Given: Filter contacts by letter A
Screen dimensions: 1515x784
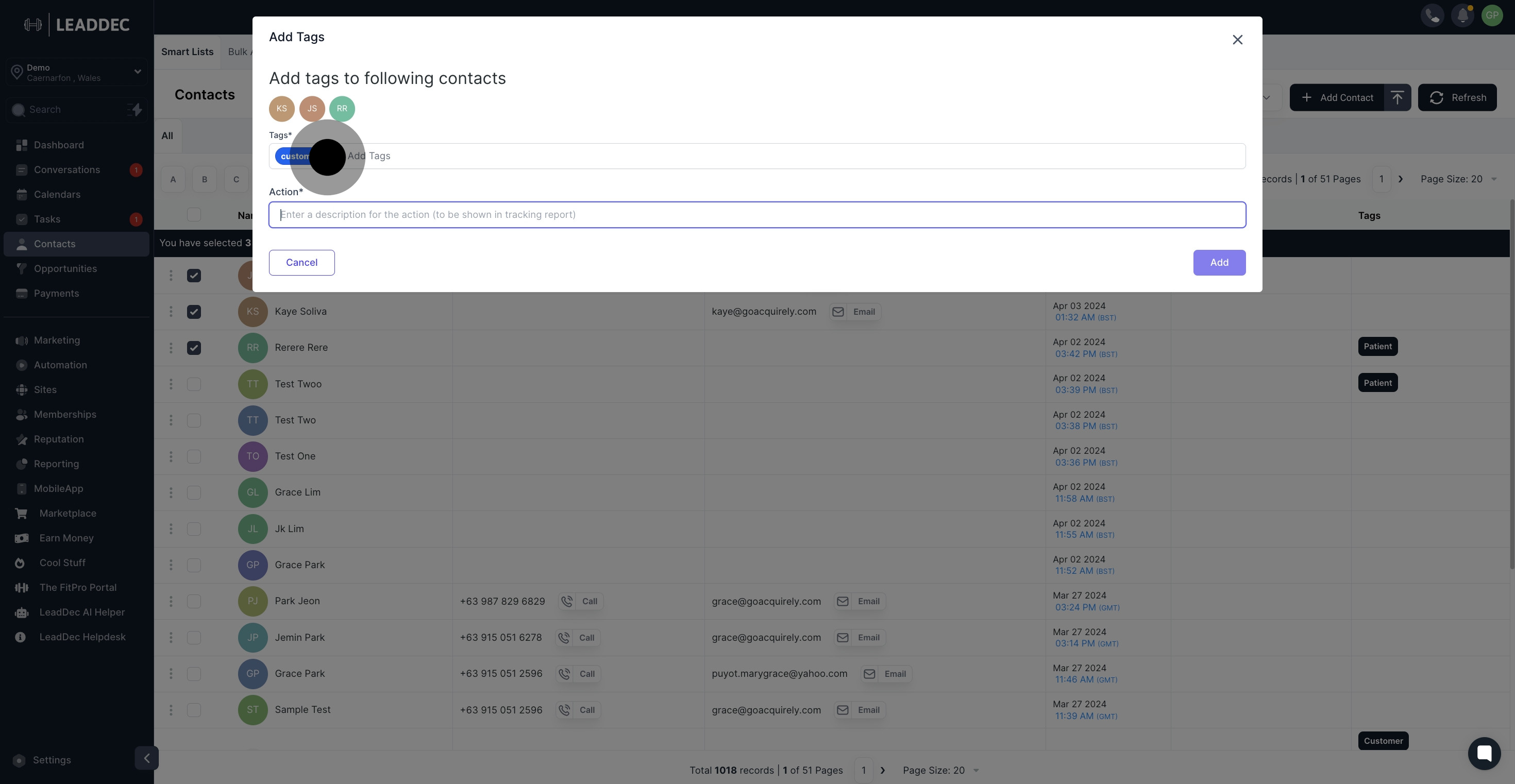Looking at the screenshot, I should pyautogui.click(x=173, y=179).
